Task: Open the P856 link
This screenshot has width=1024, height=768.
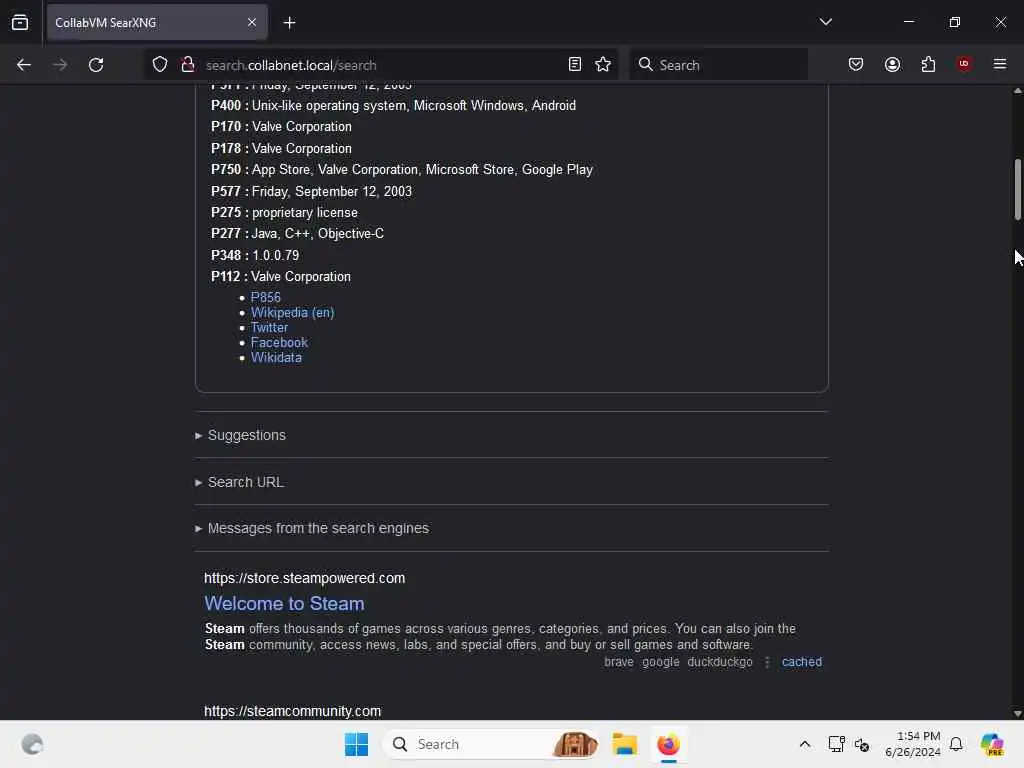Action: point(266,297)
